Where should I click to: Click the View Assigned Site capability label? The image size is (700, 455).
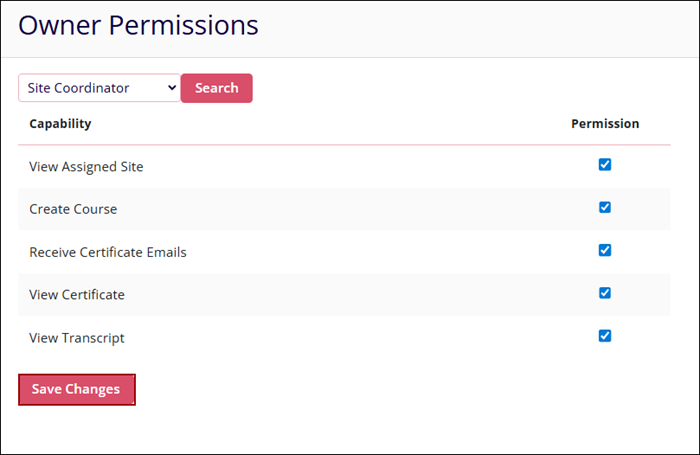point(86,167)
